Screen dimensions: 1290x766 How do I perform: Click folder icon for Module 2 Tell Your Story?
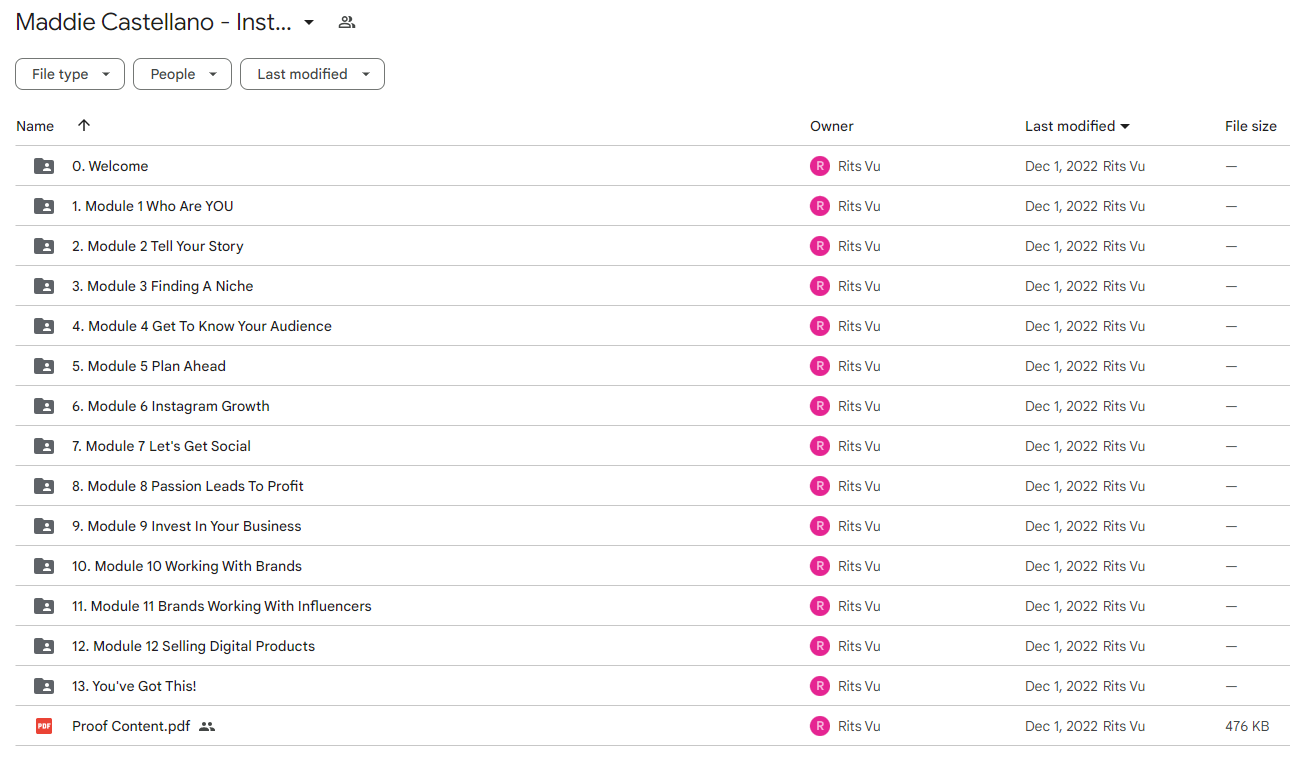pos(44,246)
